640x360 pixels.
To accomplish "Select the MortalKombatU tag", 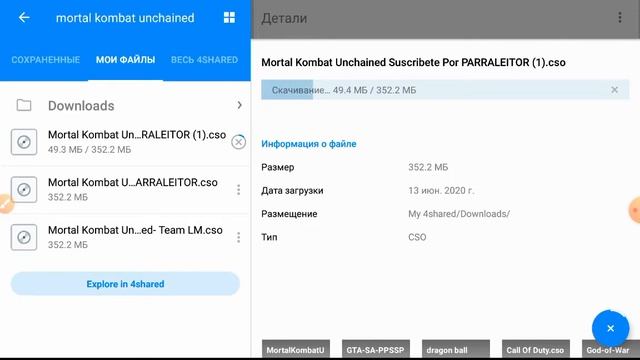I will (x=296, y=350).
